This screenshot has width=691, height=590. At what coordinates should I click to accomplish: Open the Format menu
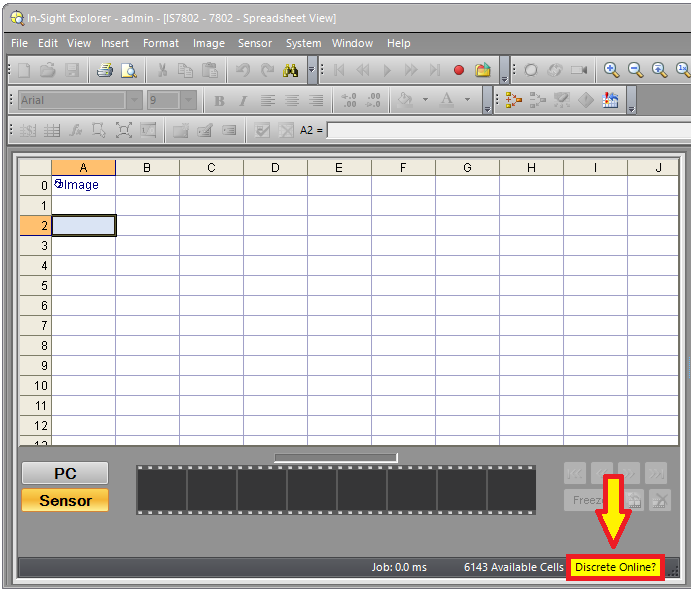(161, 43)
